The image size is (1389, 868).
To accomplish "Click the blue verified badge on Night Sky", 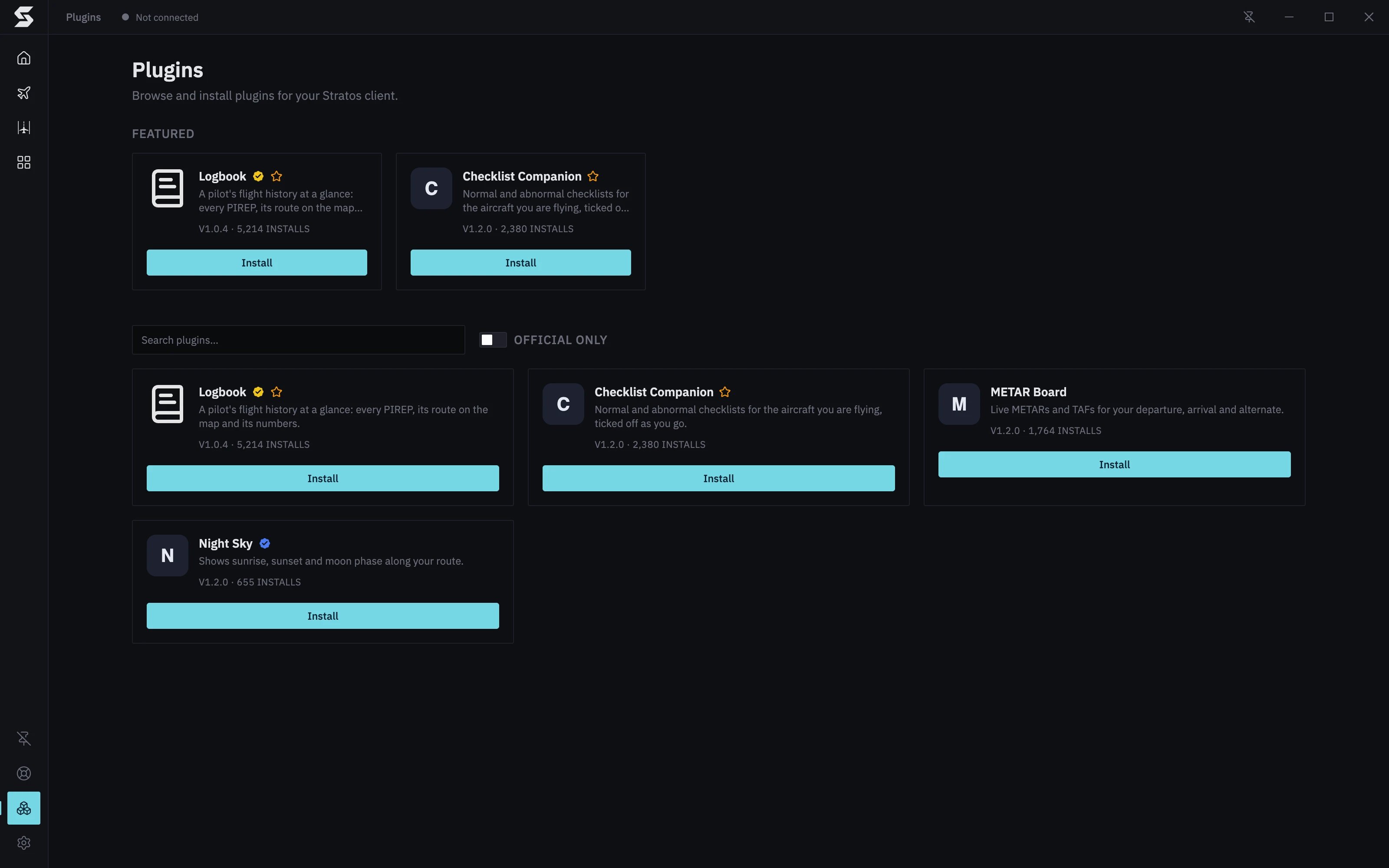I will (x=265, y=543).
